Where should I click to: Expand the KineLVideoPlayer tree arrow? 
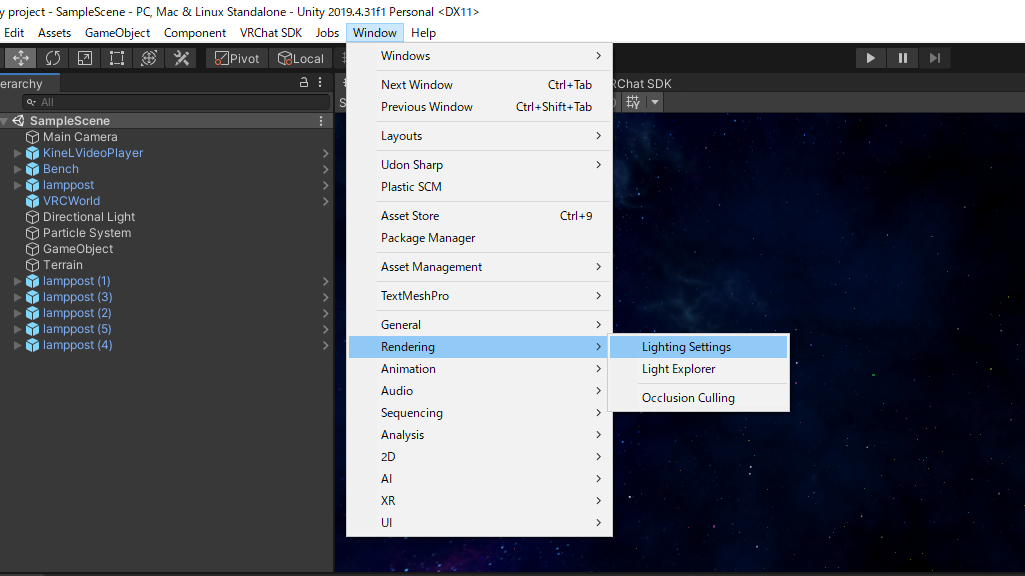(x=18, y=153)
